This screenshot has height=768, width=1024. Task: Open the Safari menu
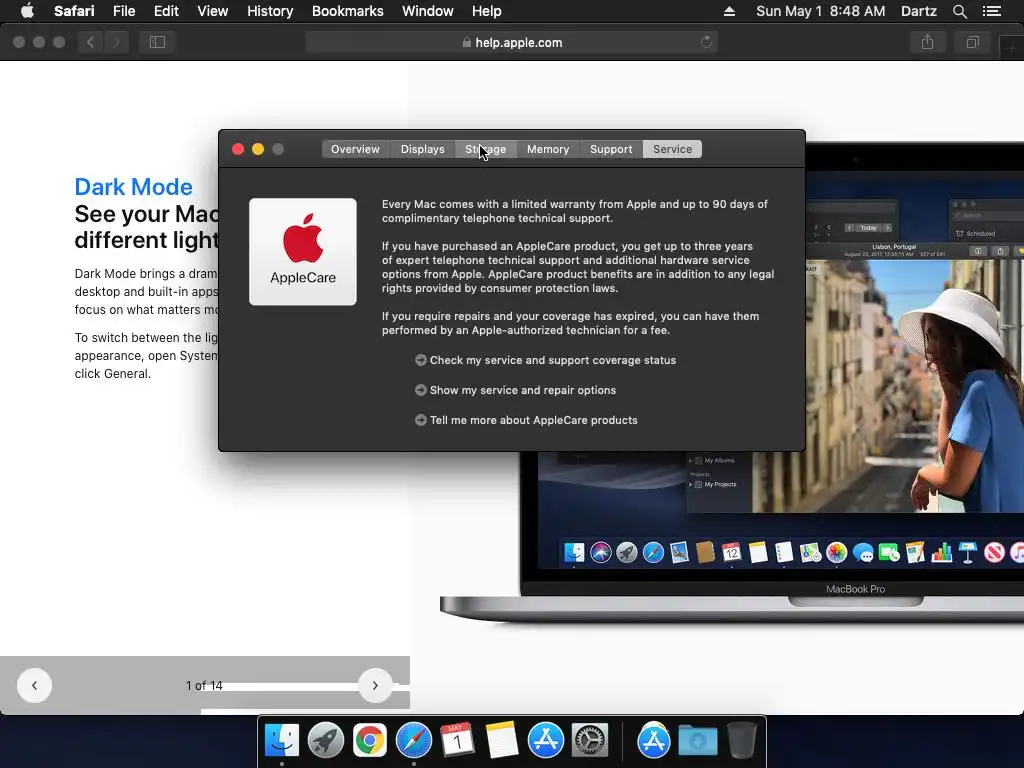coord(74,11)
